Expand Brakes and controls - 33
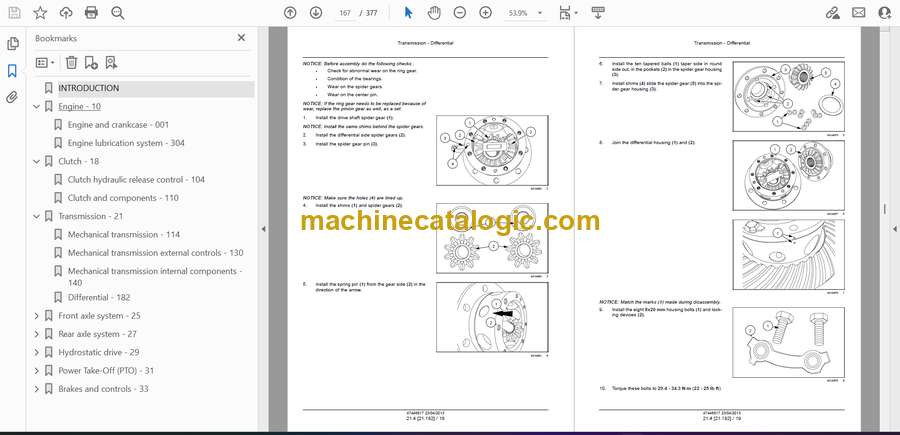Screen dimensions: 900x435 click(x=37, y=389)
